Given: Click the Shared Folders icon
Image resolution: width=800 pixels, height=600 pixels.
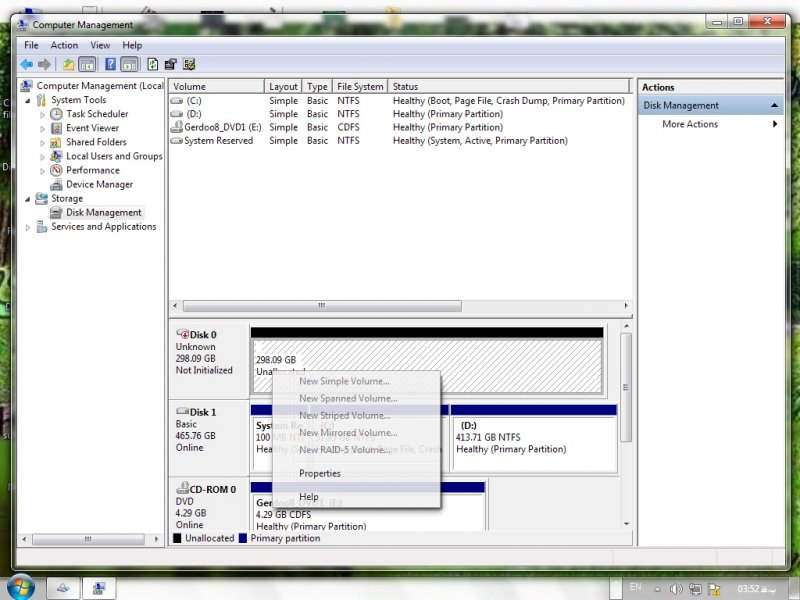Looking at the screenshot, I should [x=56, y=142].
